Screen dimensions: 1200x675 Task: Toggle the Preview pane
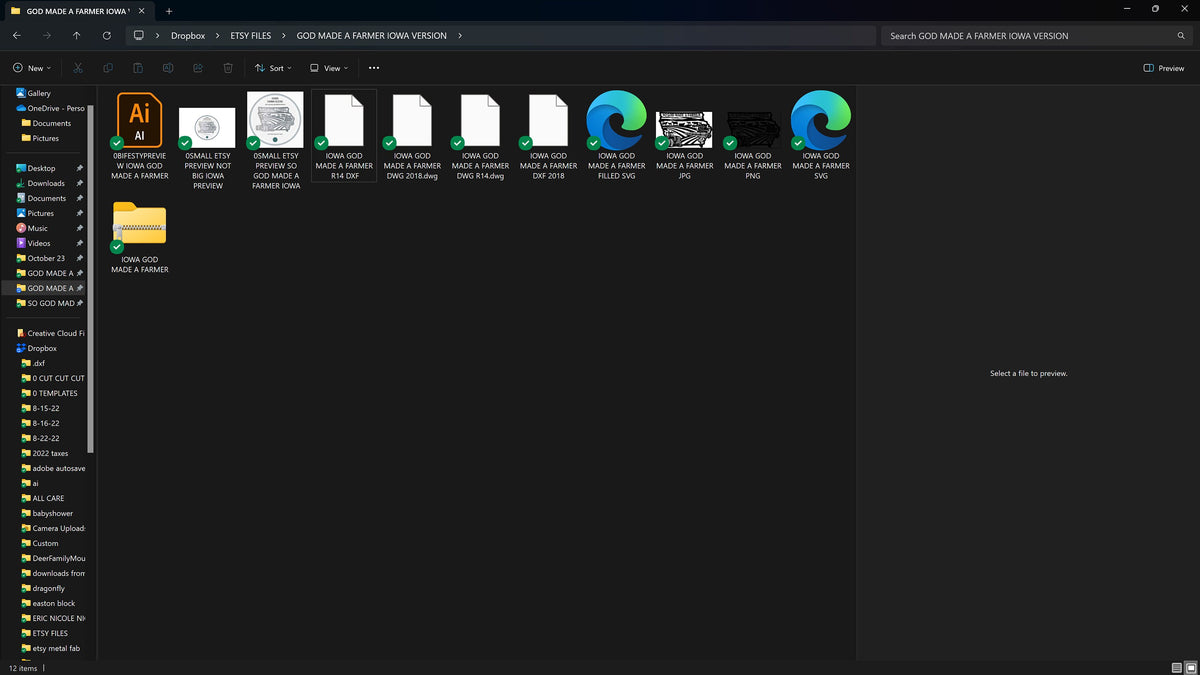pos(1164,68)
